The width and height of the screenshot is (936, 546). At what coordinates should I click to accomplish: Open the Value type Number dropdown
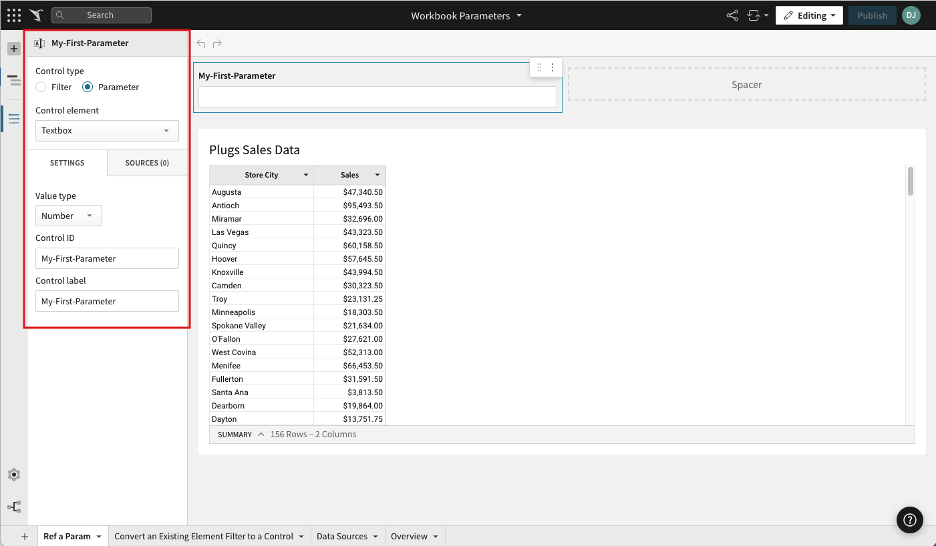point(68,216)
